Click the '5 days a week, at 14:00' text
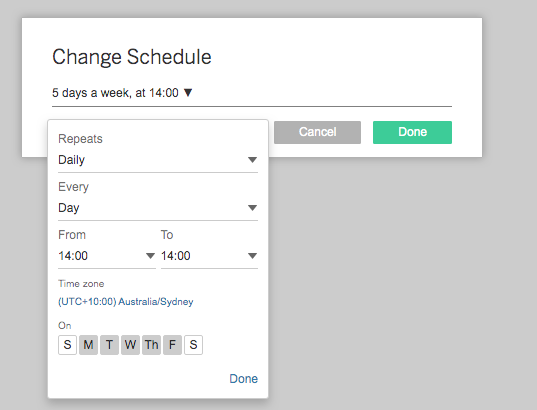Viewport: 537px width, 410px height. (x=115, y=93)
